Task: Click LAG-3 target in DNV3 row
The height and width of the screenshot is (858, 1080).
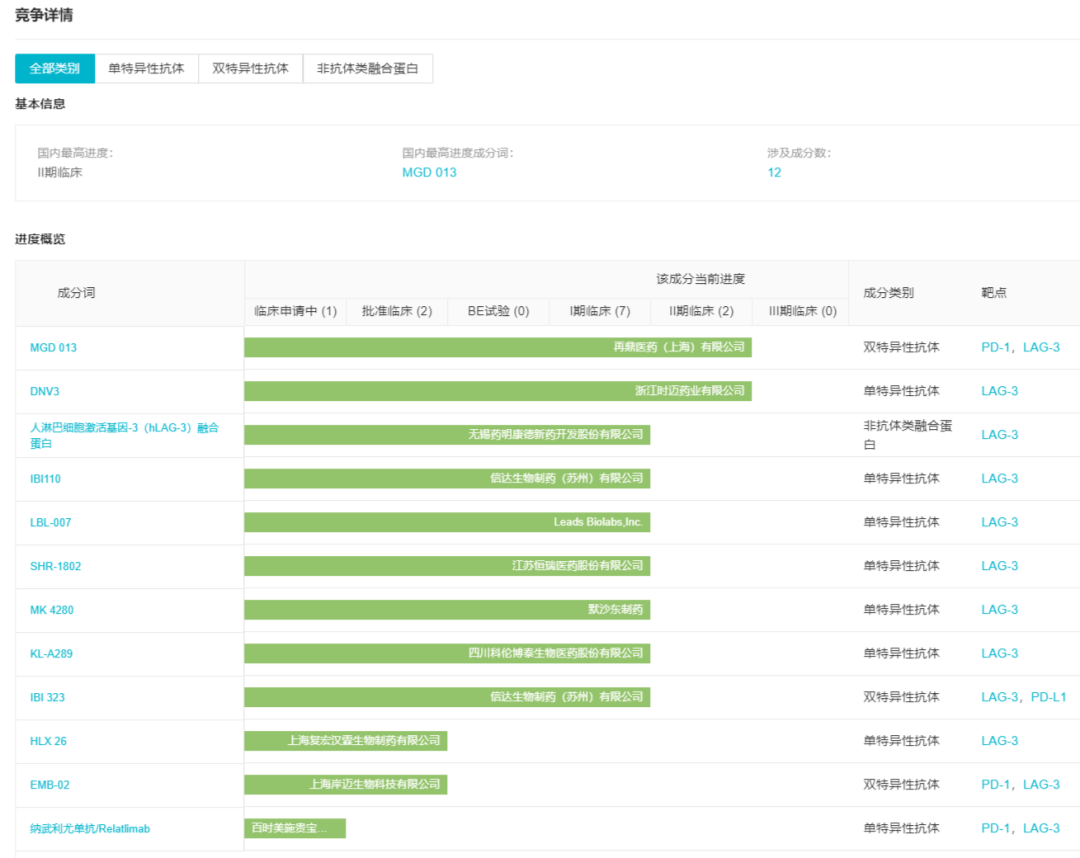Action: [x=999, y=391]
